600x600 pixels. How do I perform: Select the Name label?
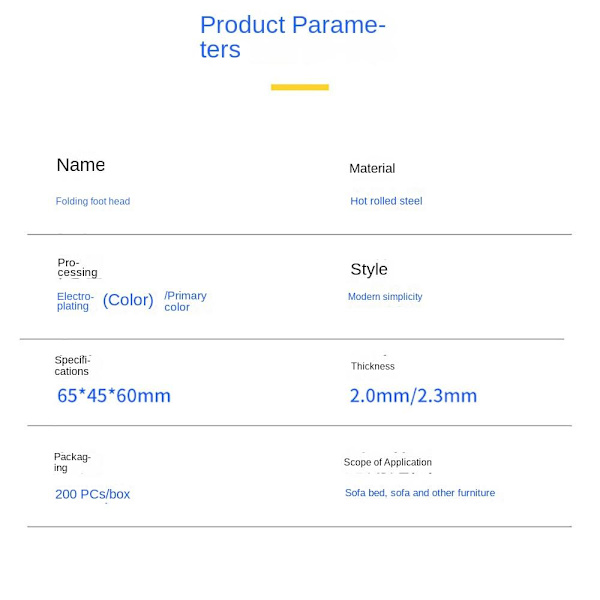[81, 165]
